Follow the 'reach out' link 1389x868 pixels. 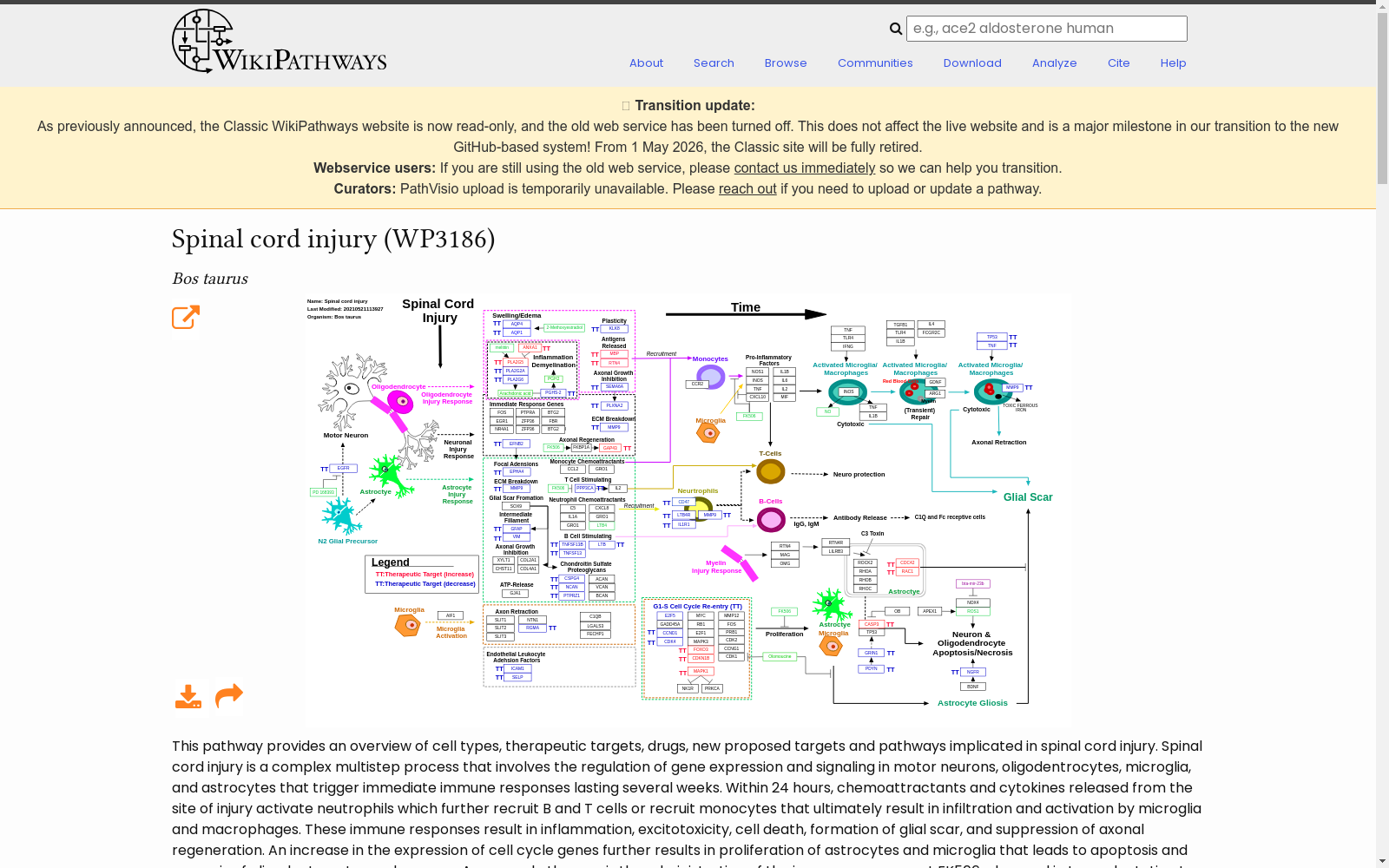747,189
